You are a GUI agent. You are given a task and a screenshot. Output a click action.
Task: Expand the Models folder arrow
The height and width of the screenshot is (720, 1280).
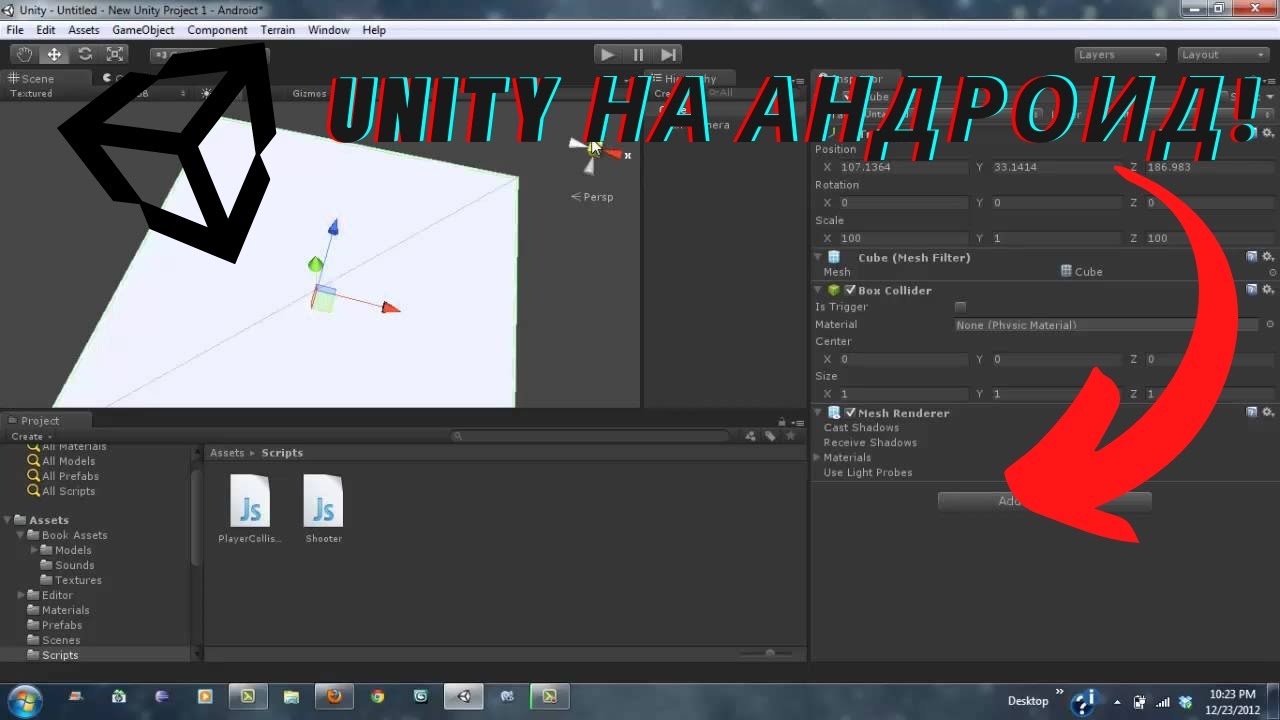pos(33,550)
